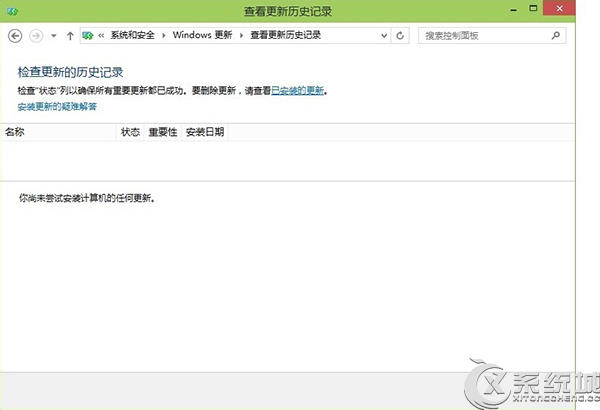Click the Back navigation arrow

[15, 36]
